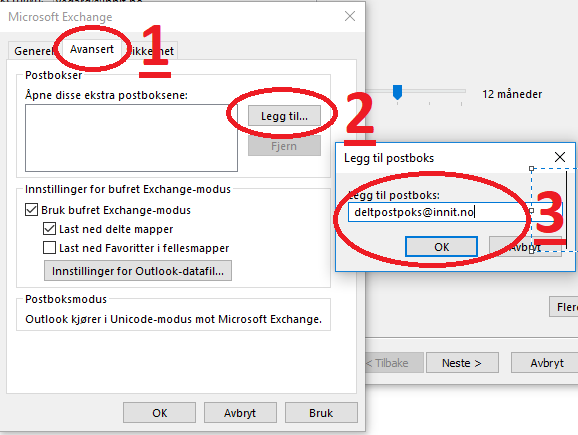The image size is (578, 435).
Task: Confirm Legg til postboks with OK
Action: (441, 247)
